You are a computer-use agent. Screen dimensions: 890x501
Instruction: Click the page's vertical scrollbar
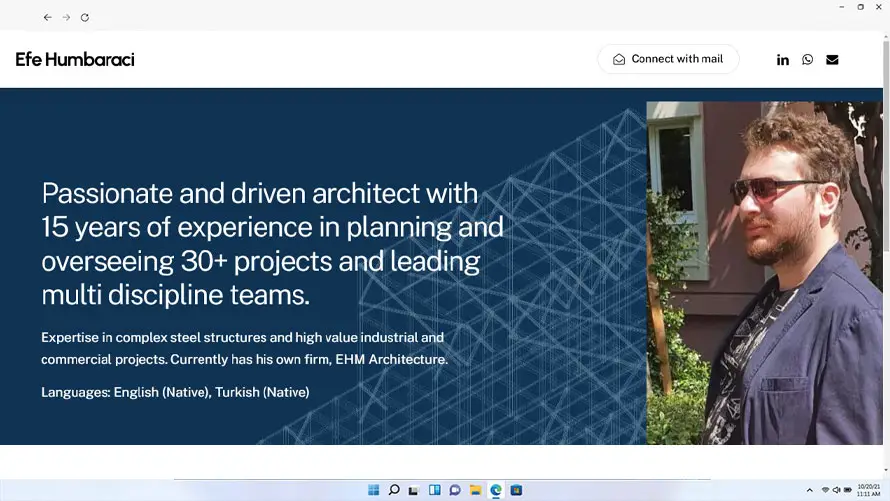click(886, 145)
